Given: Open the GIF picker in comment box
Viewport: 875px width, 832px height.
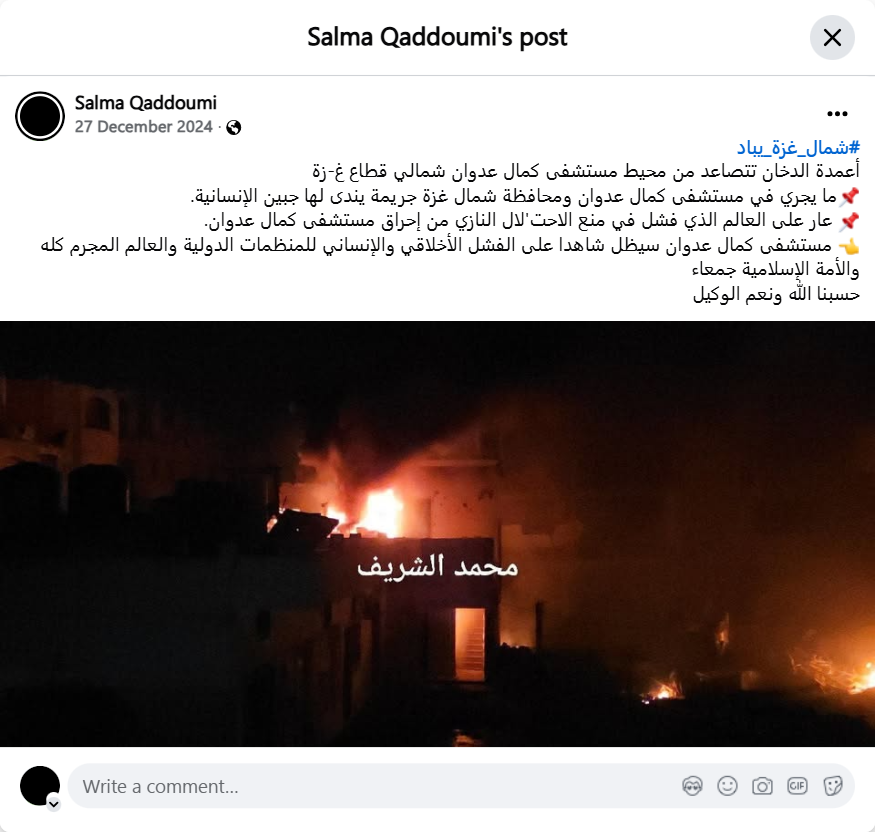Looking at the screenshot, I should [x=797, y=786].
